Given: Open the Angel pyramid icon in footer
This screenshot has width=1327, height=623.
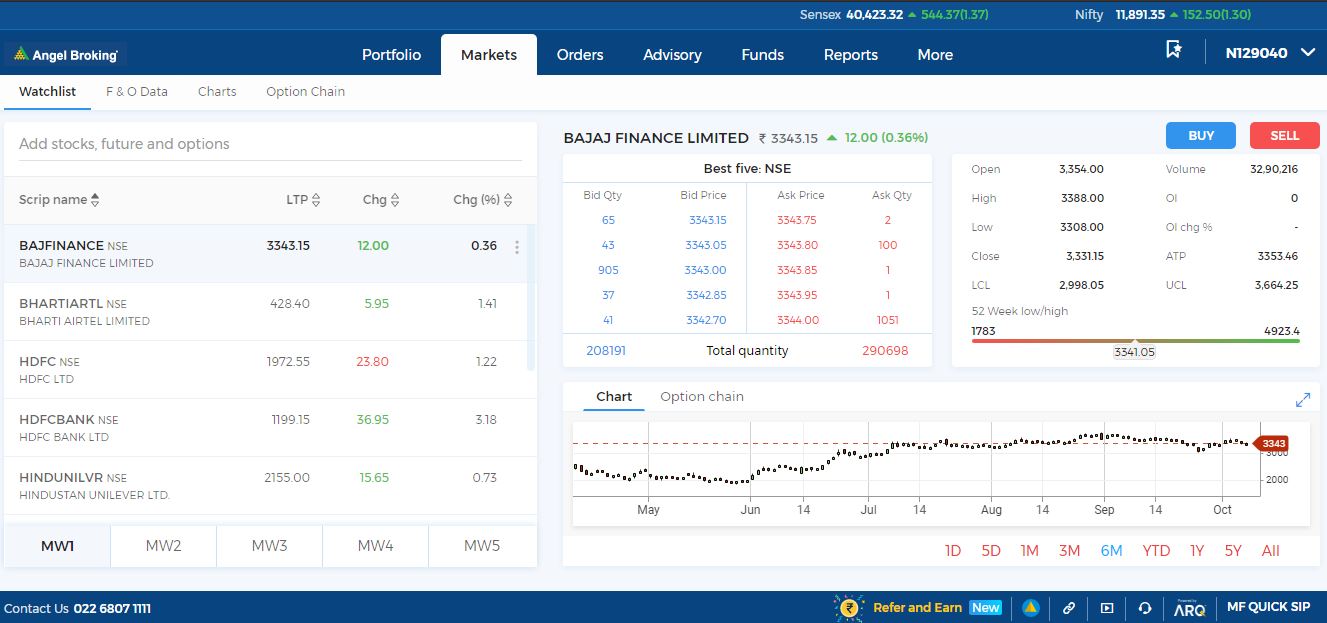Looking at the screenshot, I should (x=1030, y=608).
